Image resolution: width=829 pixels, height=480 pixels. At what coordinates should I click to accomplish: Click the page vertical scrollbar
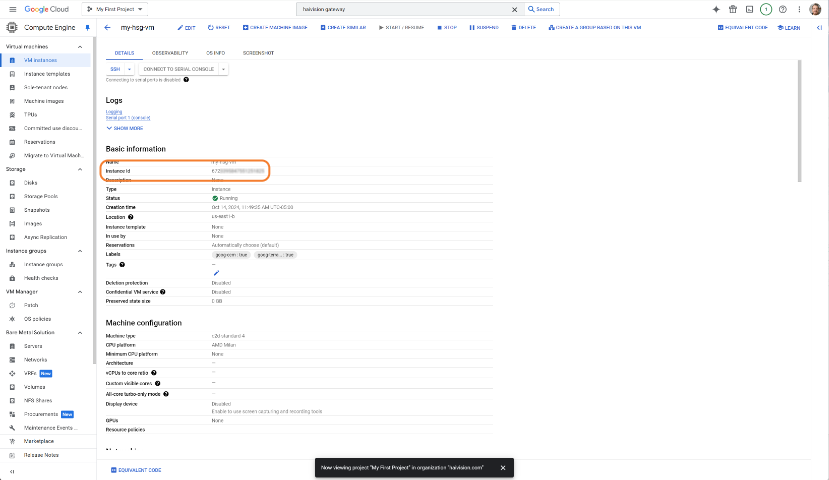pos(799,120)
